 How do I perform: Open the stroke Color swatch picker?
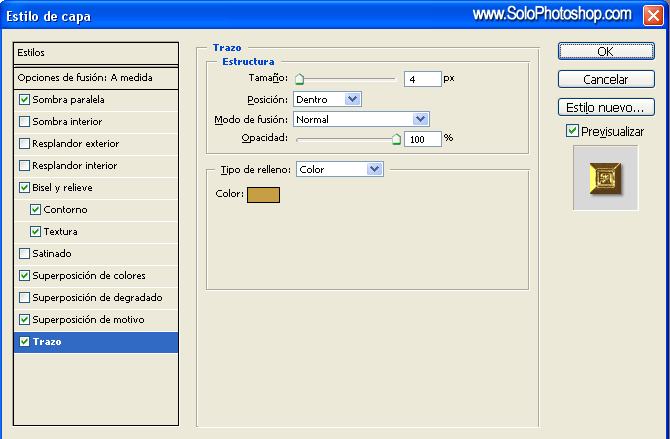(x=263, y=194)
